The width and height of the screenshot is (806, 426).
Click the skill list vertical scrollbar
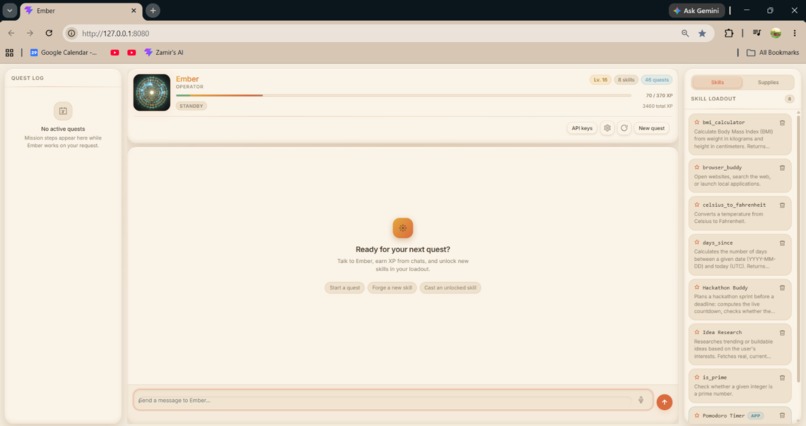click(798, 248)
